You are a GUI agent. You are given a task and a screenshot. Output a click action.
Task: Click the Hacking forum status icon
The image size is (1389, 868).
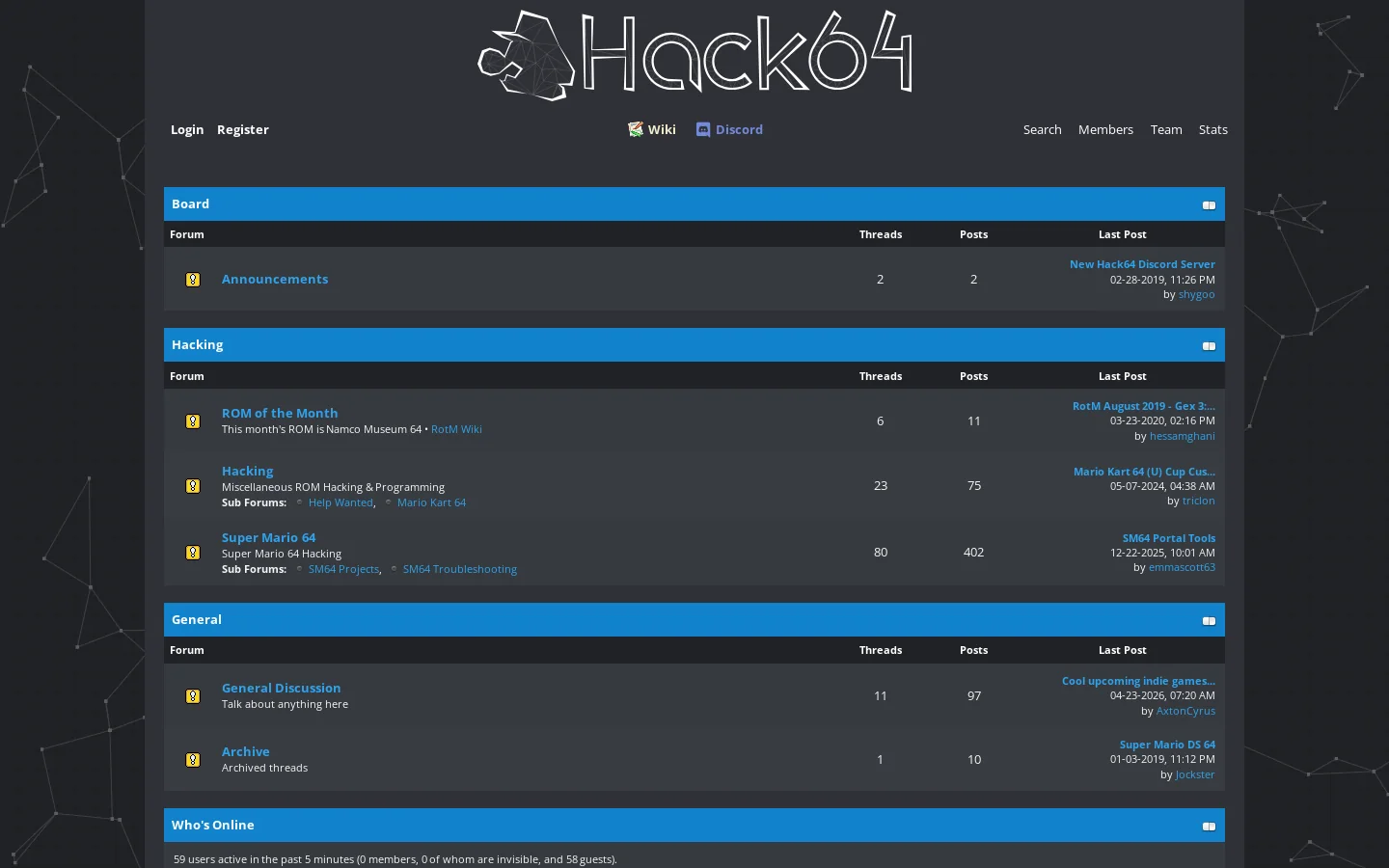point(193,486)
